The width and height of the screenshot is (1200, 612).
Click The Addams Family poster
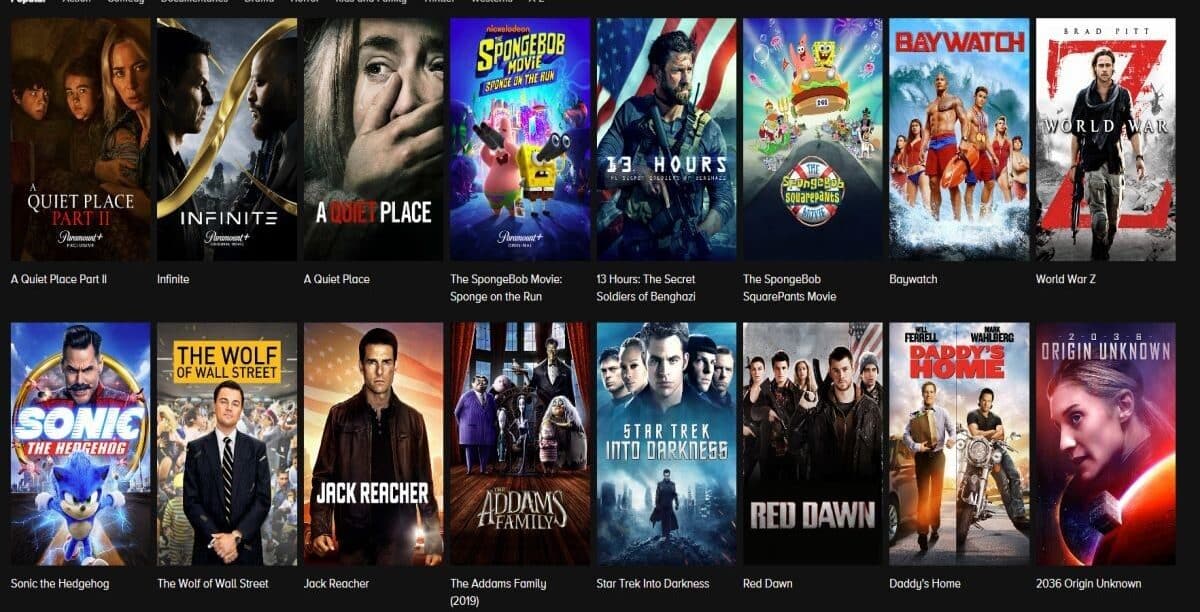(x=520, y=444)
